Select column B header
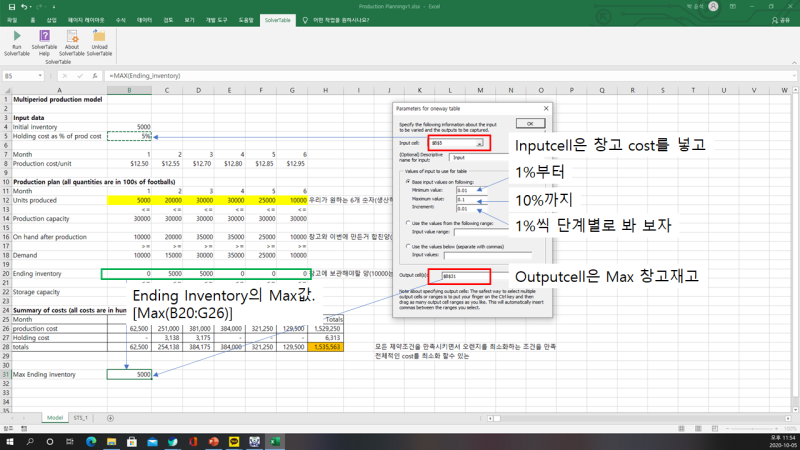 129,90
